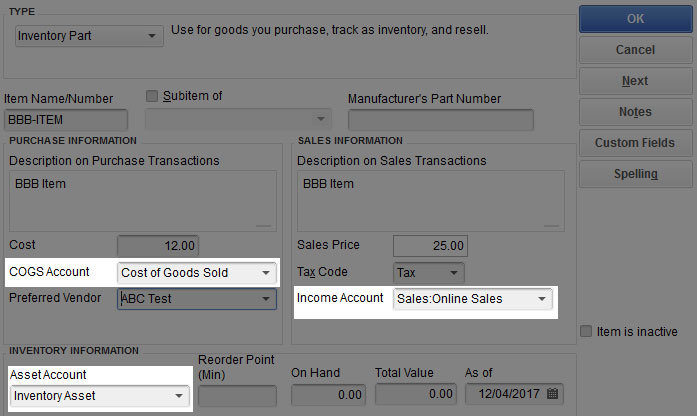Screen dimensions: 697x416
Task: Open the As of date calendar icon
Action: coord(552,393)
